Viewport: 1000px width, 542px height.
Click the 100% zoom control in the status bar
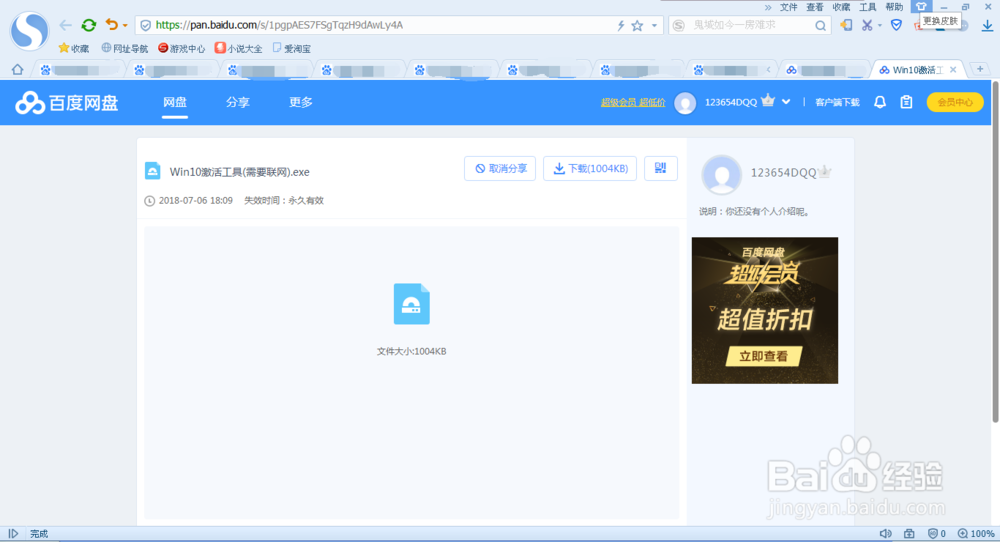976,534
